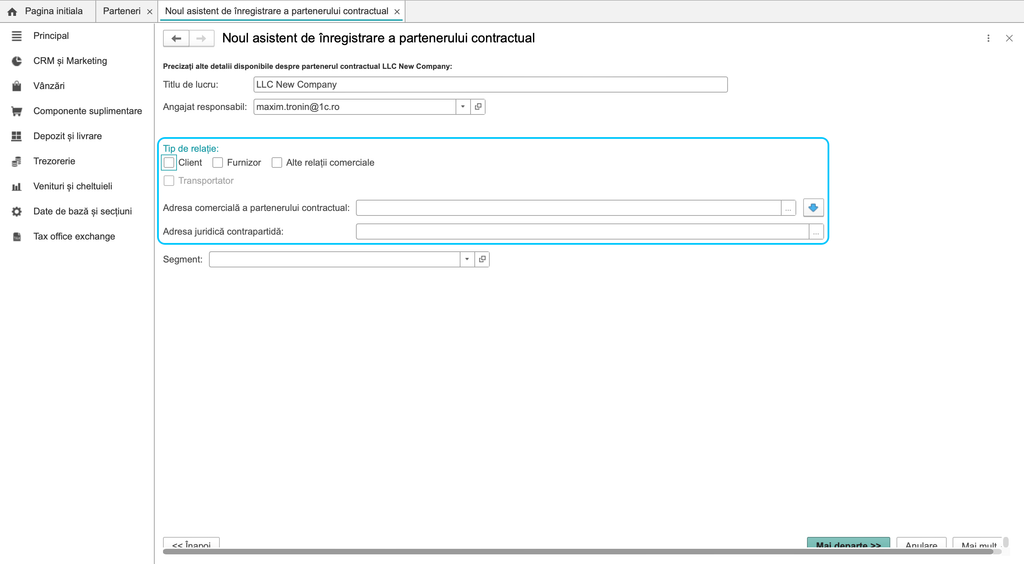Open the Principal section
This screenshot has width=1024, height=564.
pyautogui.click(x=51, y=36)
